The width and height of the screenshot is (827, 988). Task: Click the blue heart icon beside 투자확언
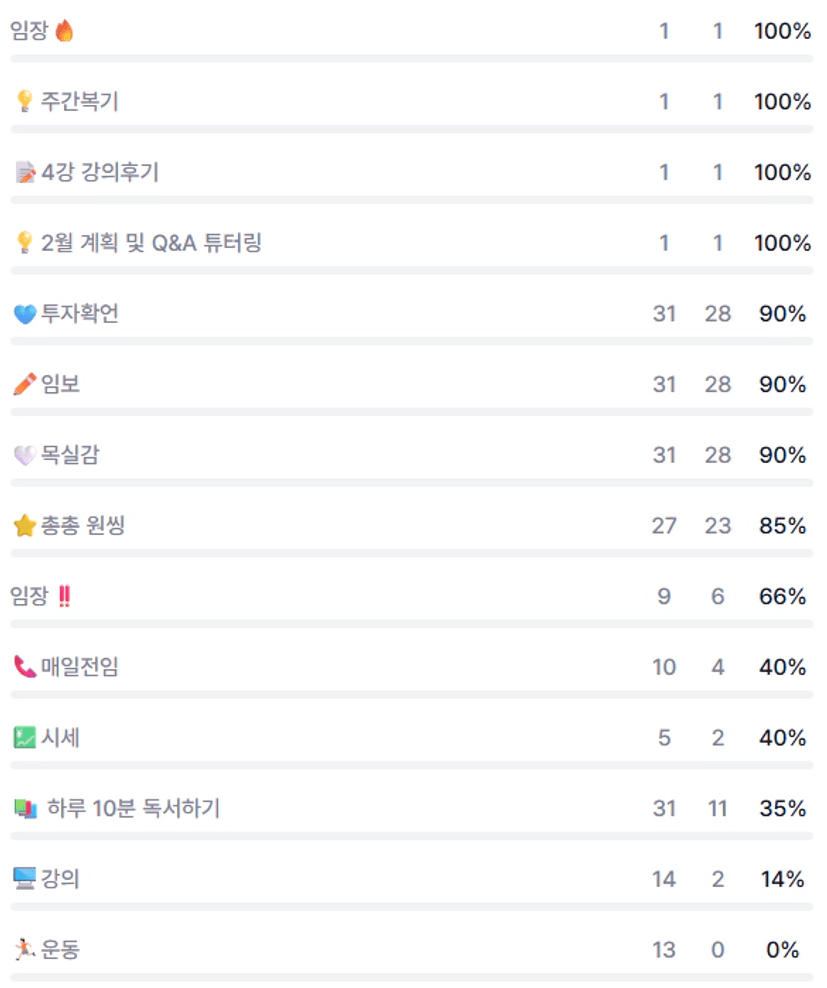[25, 315]
